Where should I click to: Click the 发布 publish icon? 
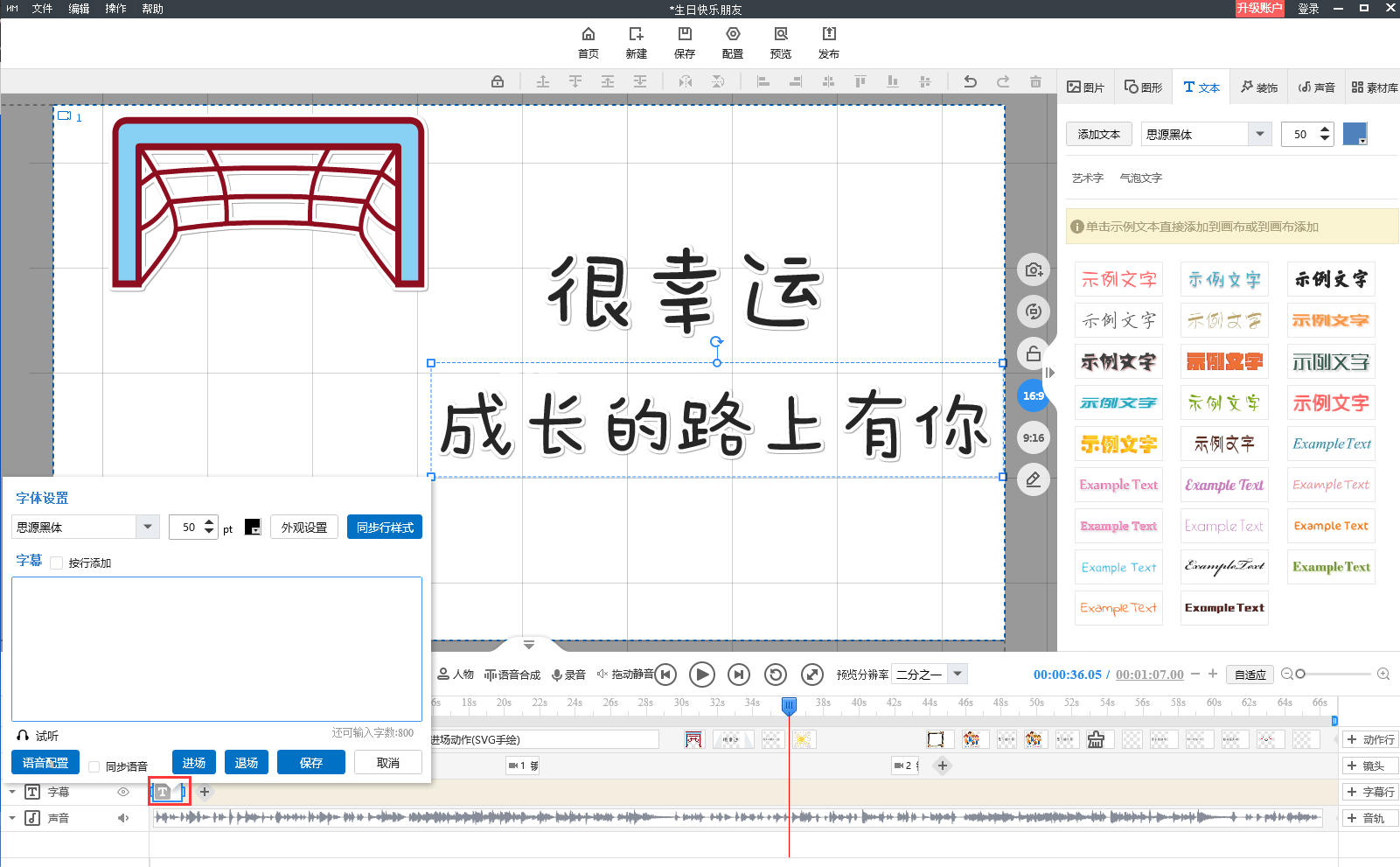829,34
